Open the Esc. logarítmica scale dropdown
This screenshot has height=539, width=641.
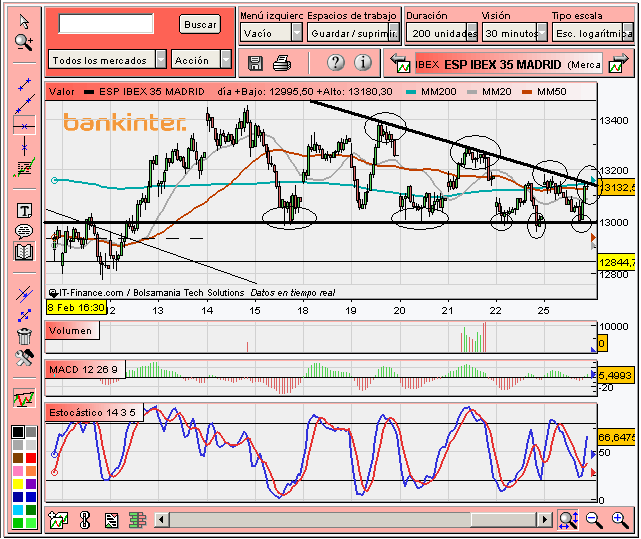pos(592,33)
